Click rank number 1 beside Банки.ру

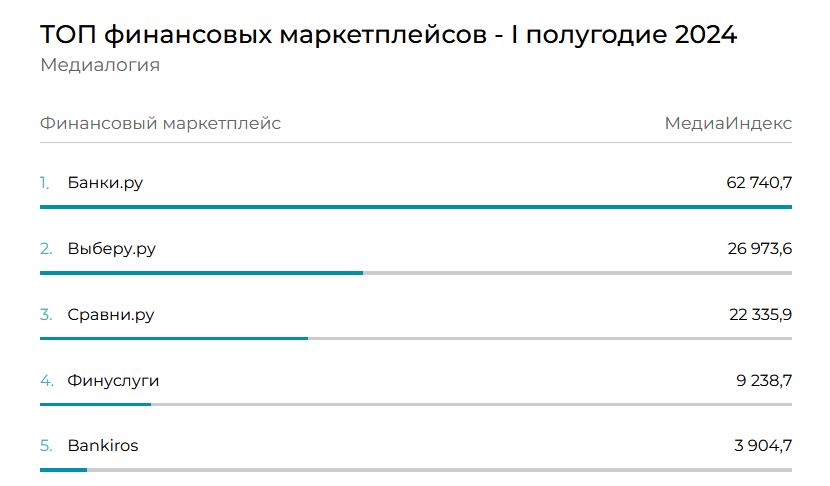pos(45,183)
